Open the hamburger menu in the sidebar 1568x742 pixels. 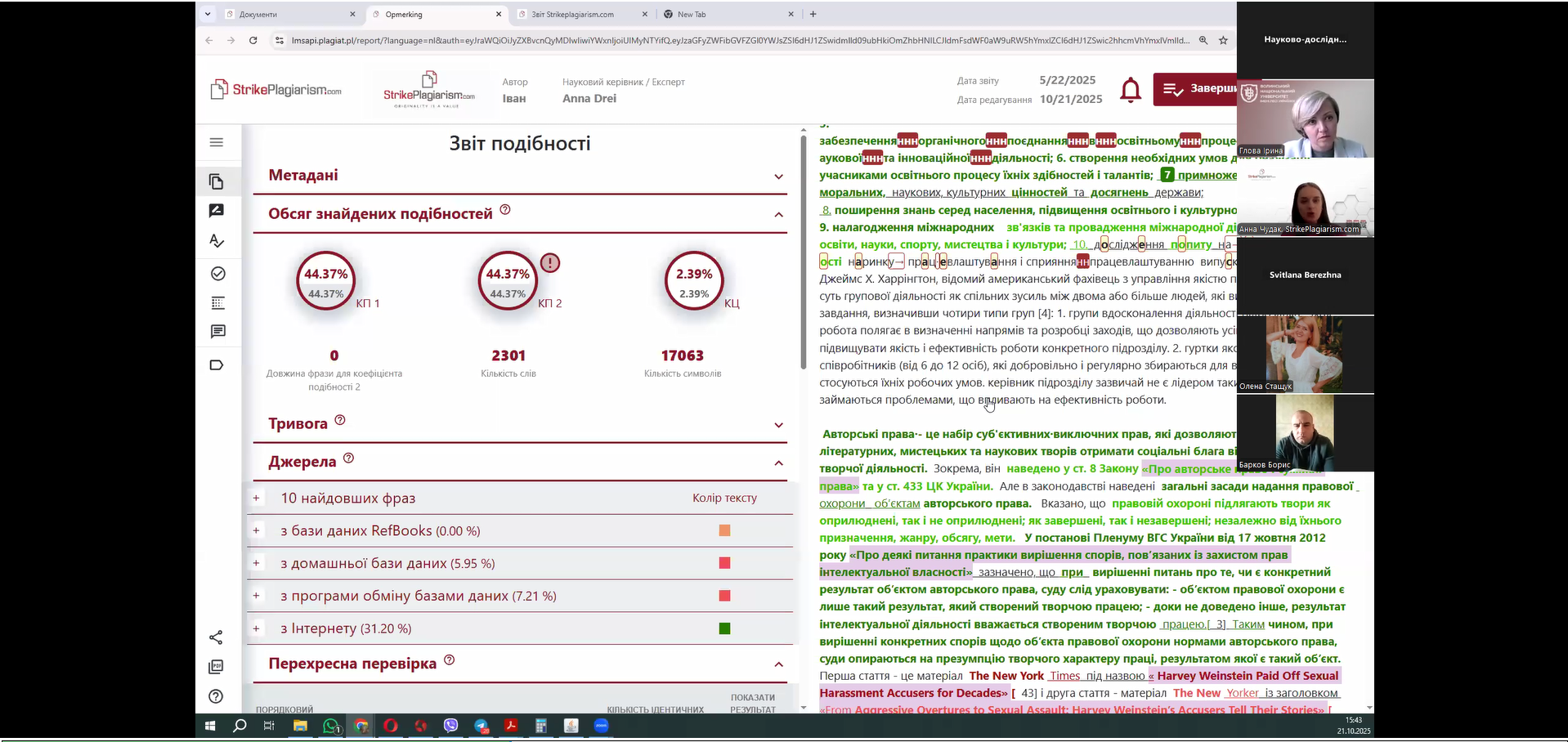[217, 142]
